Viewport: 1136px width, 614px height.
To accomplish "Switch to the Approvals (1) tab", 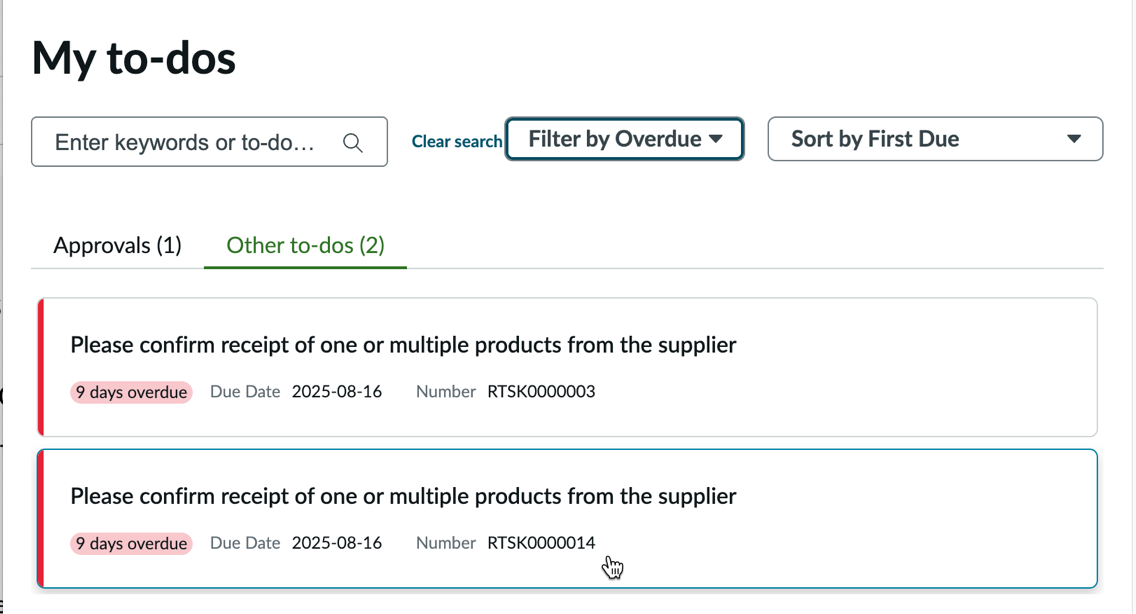I will point(117,246).
